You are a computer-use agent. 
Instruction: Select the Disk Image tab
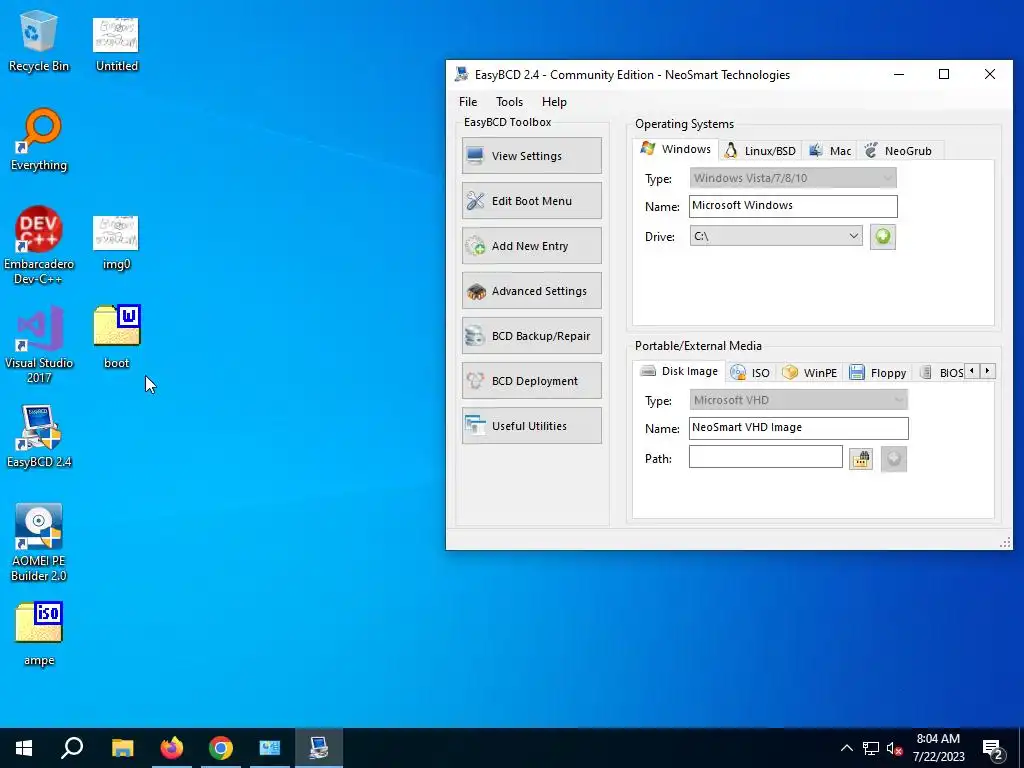click(x=679, y=371)
